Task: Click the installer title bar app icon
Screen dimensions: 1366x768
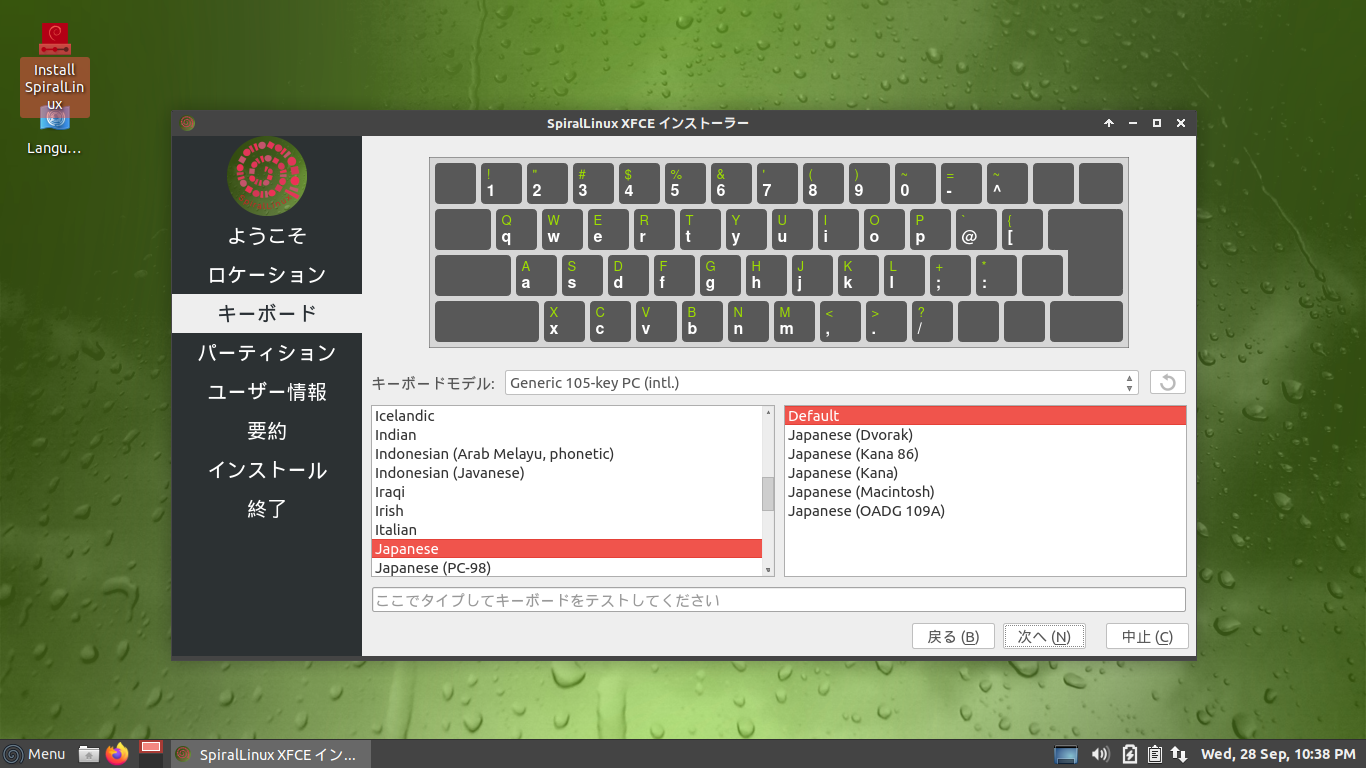Action: 187,123
